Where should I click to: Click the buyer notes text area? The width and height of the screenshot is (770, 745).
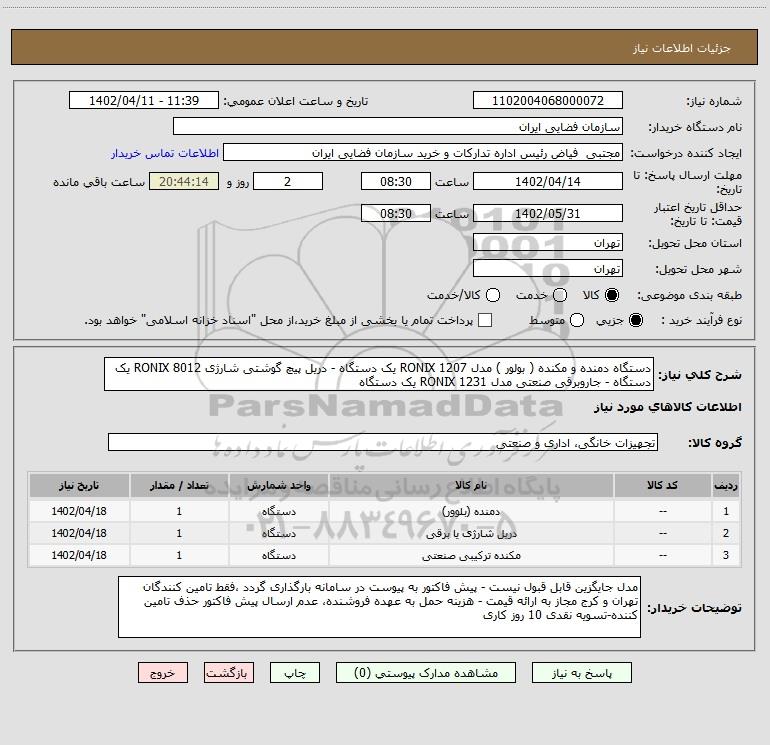click(379, 607)
